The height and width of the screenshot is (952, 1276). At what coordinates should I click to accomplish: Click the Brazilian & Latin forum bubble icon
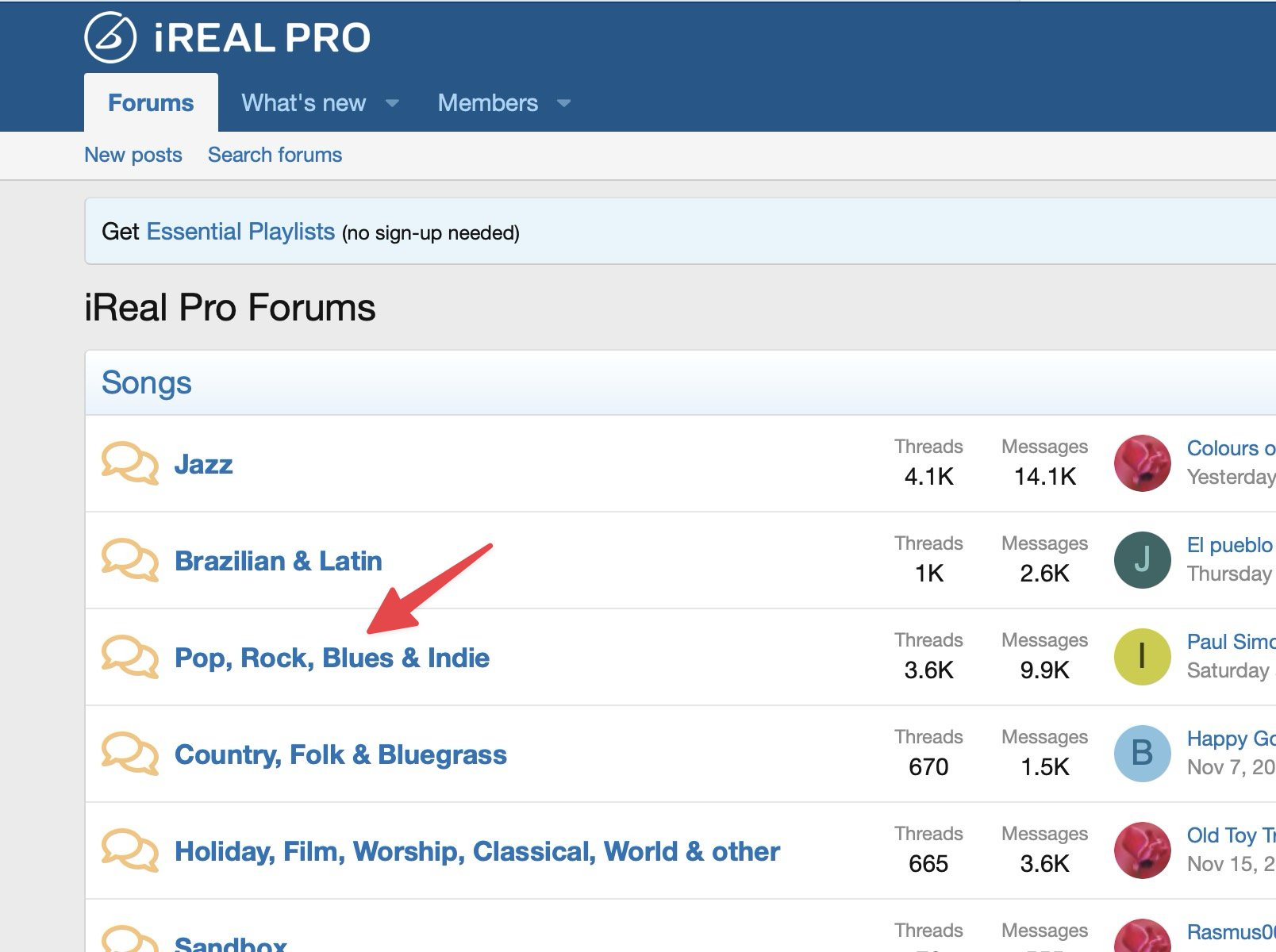tap(129, 560)
